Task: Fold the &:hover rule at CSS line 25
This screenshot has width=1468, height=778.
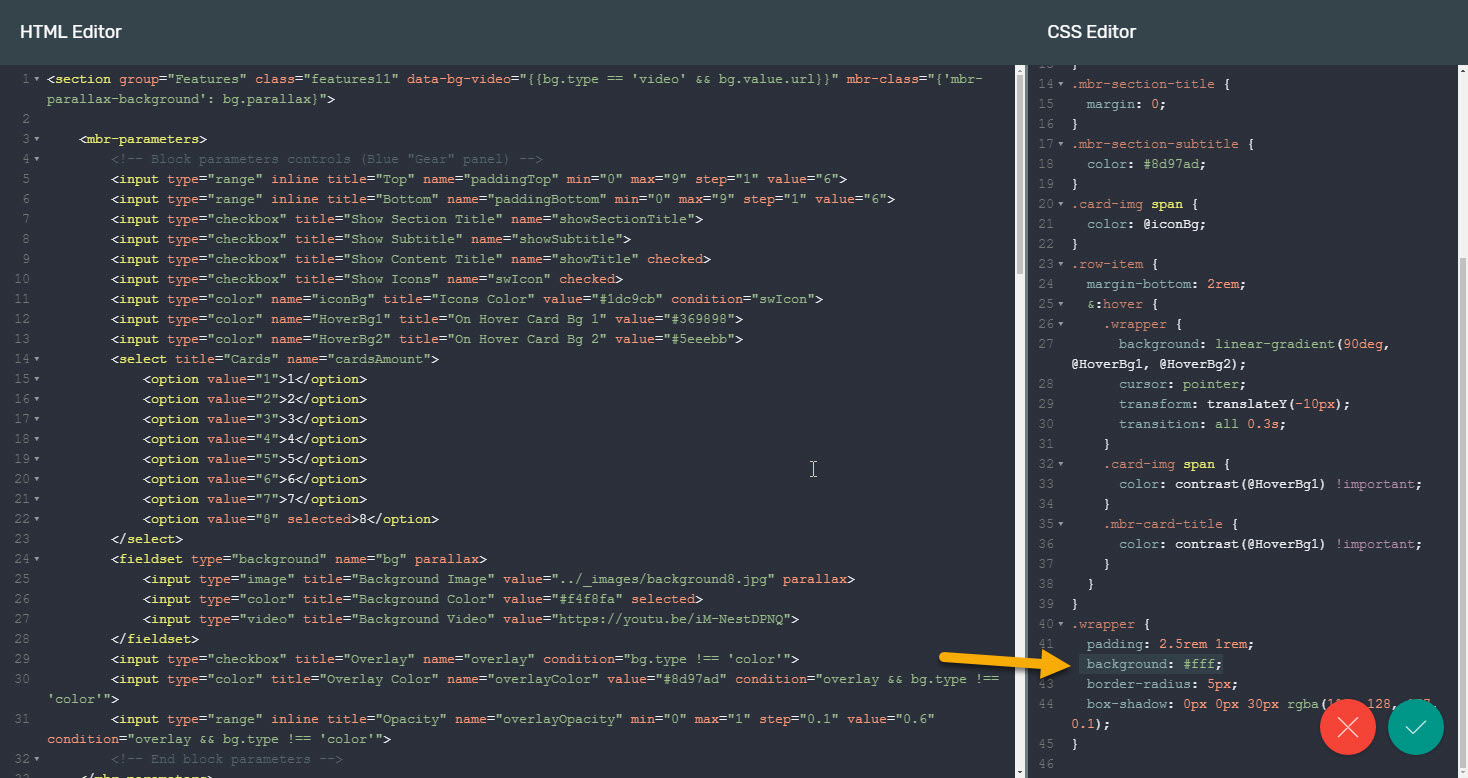Action: click(x=1062, y=304)
